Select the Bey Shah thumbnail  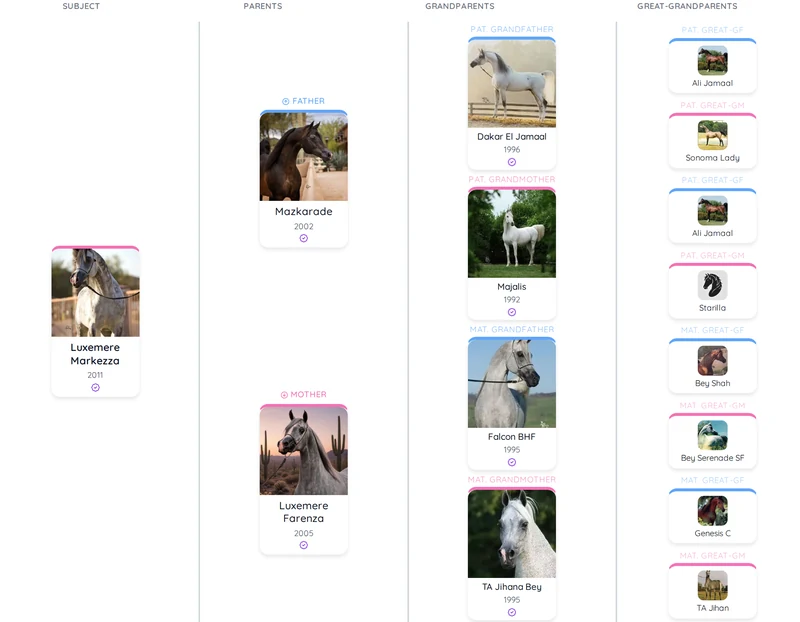[x=712, y=360]
